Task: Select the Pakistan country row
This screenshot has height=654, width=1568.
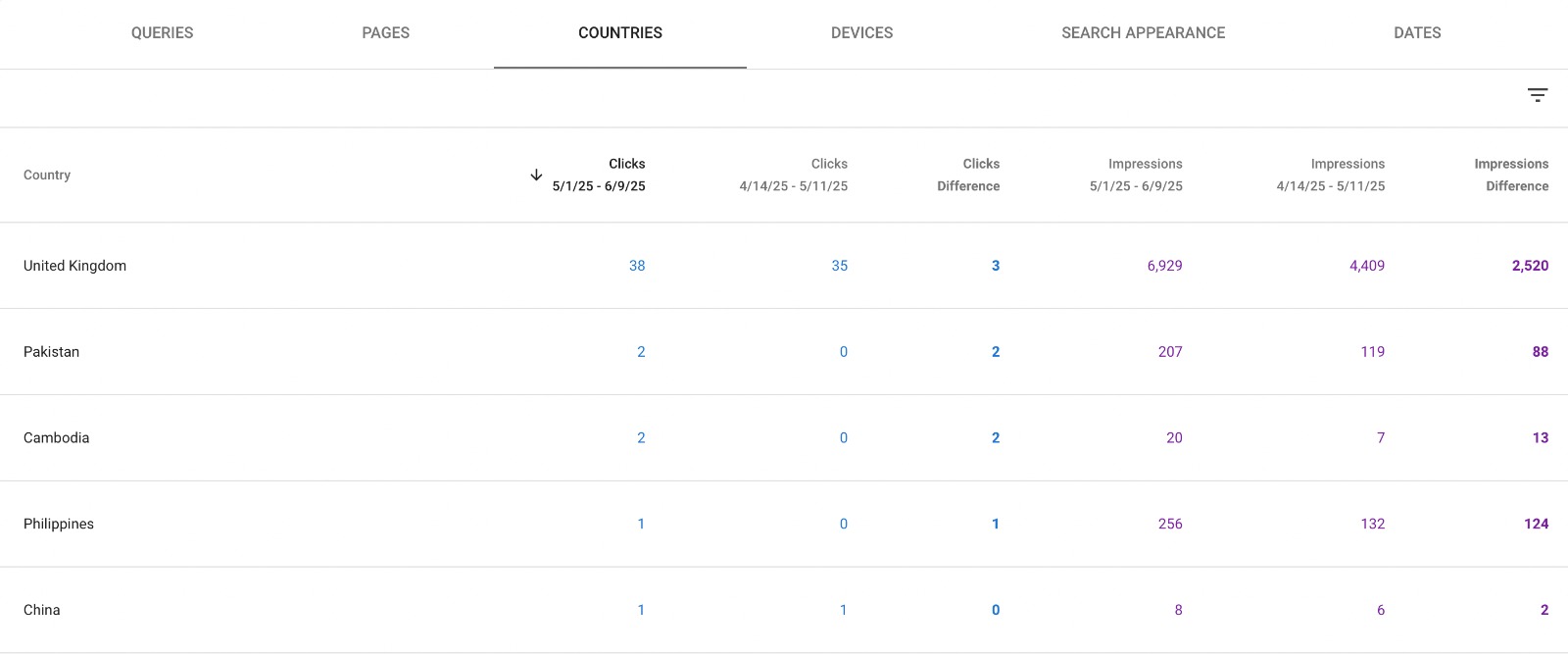Action: click(52, 352)
